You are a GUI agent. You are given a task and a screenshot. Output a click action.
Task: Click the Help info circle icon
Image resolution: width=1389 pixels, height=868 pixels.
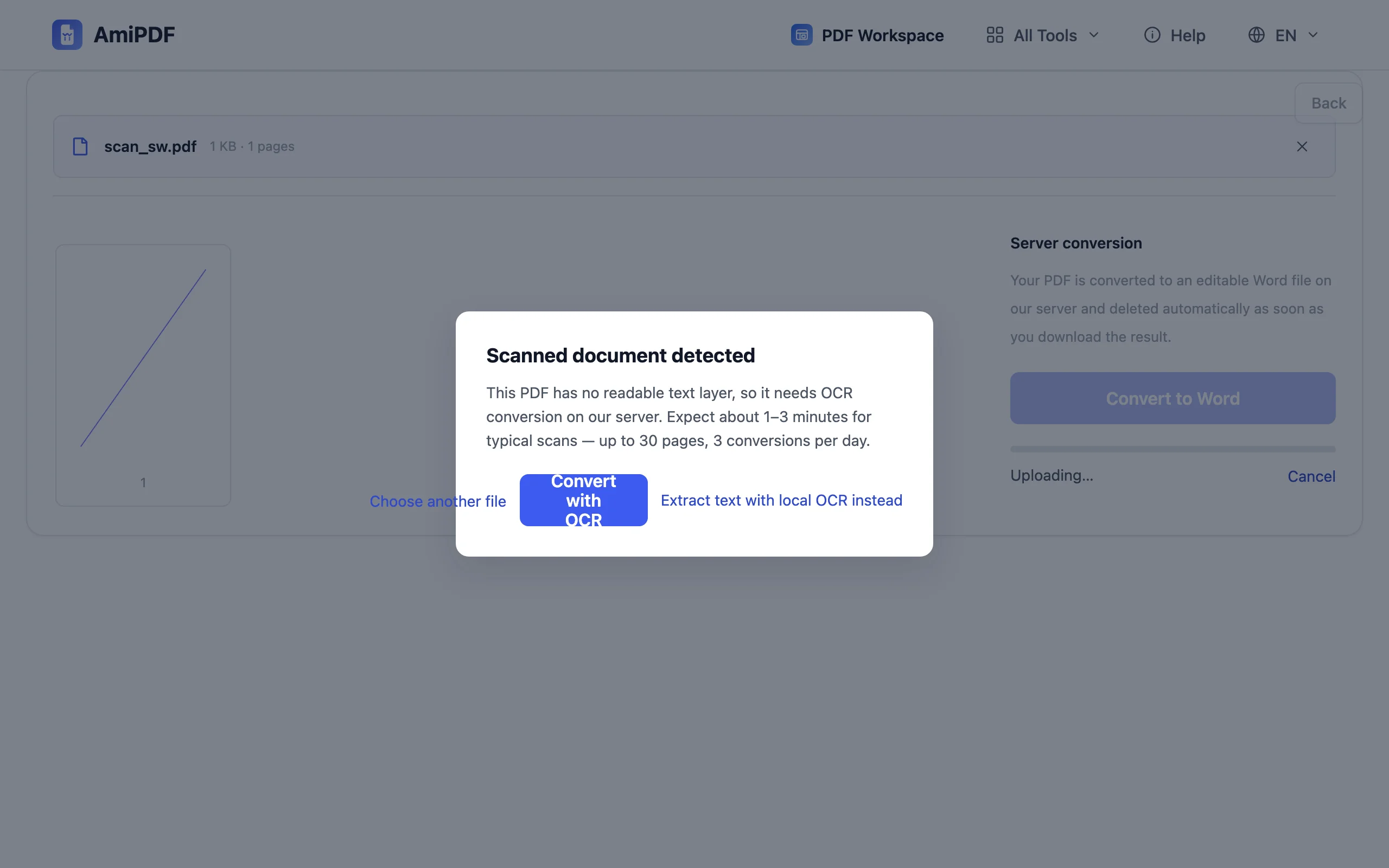1152,35
